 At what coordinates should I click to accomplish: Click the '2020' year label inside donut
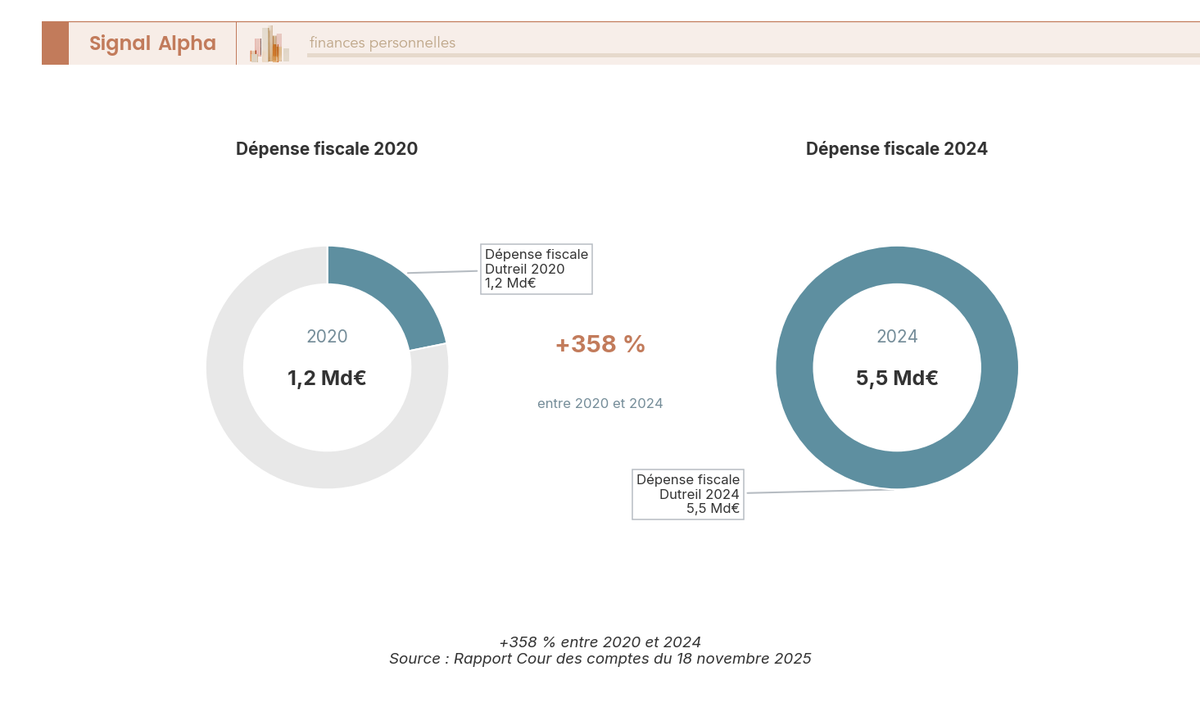point(327,337)
